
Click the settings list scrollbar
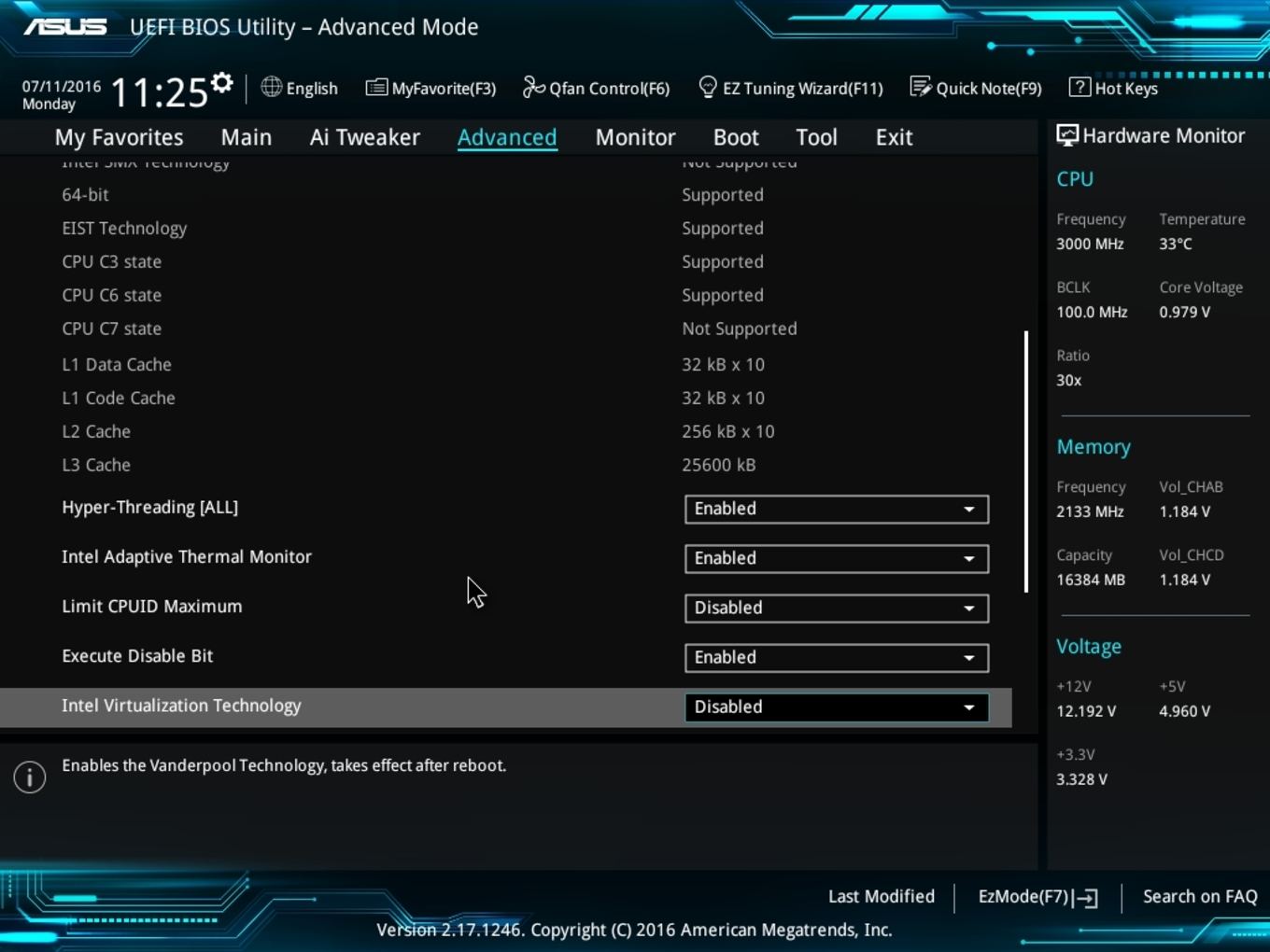point(1026,461)
